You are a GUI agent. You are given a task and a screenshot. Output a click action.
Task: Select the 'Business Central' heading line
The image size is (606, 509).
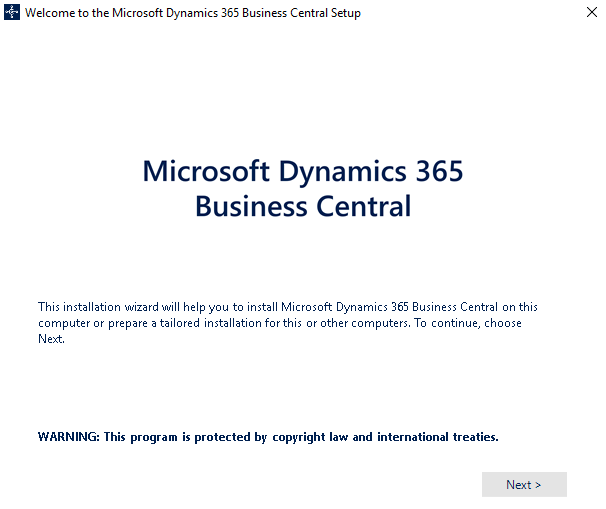pos(303,206)
